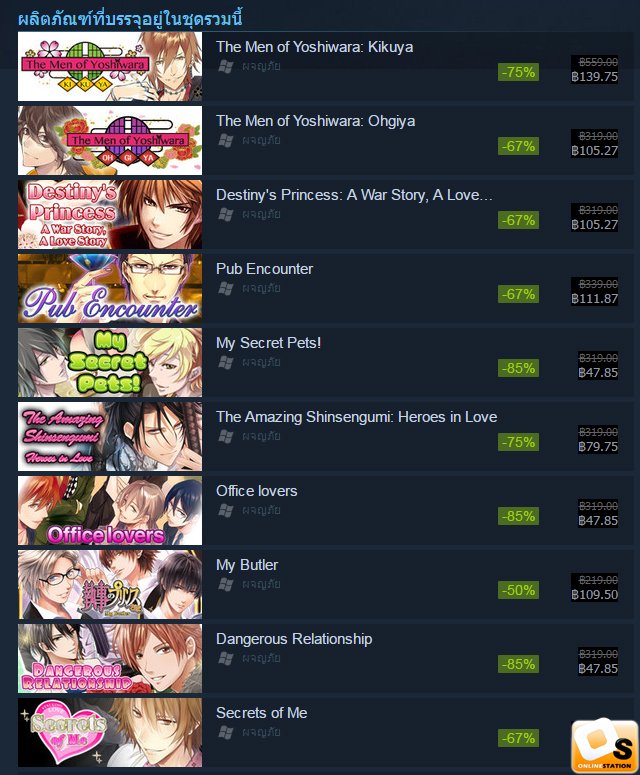This screenshot has height=775, width=640.
Task: Click Windows icon under My Butler
Action: pyautogui.click(x=226, y=584)
